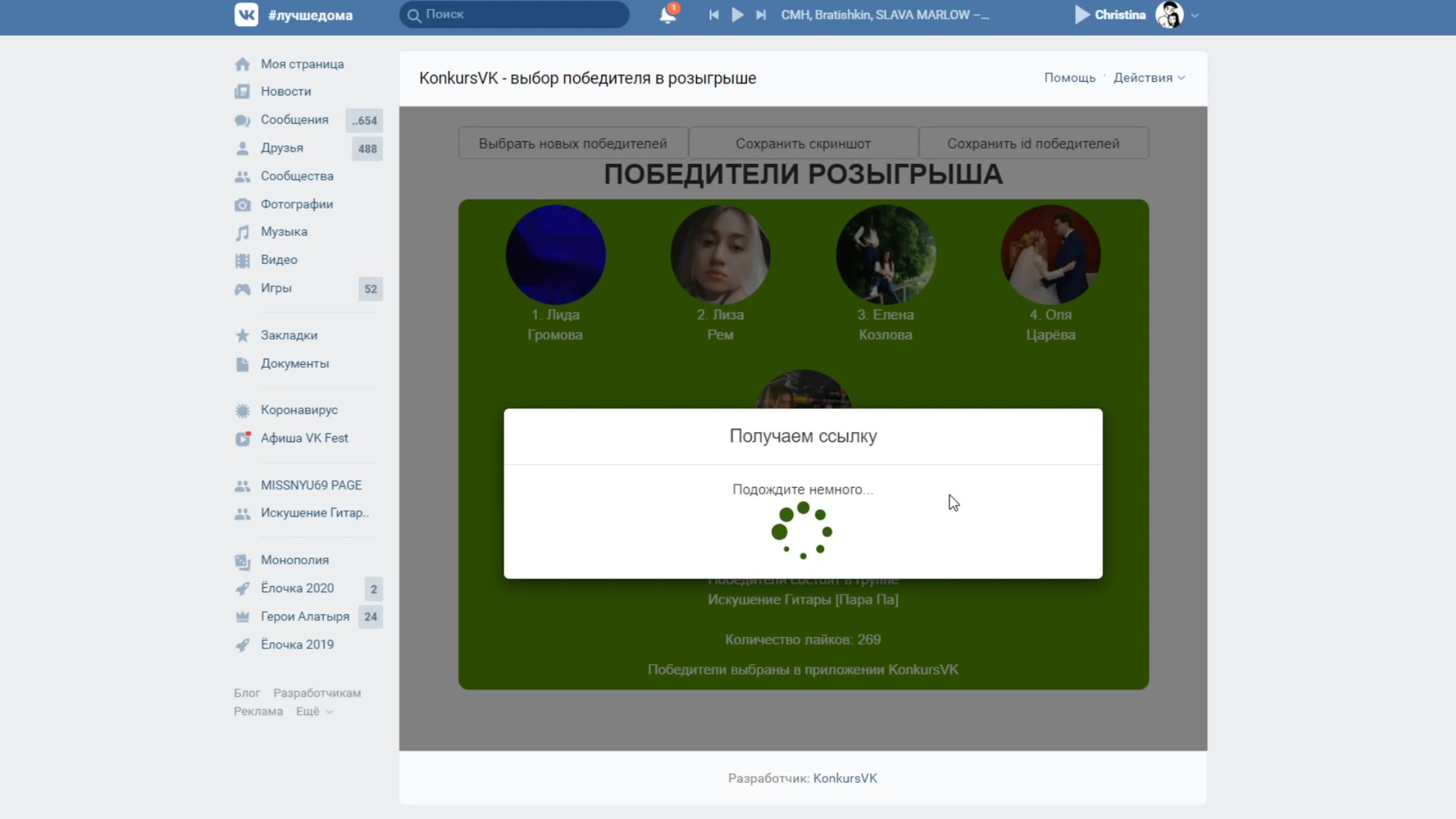Click Сохранить скриншот button

tap(803, 144)
